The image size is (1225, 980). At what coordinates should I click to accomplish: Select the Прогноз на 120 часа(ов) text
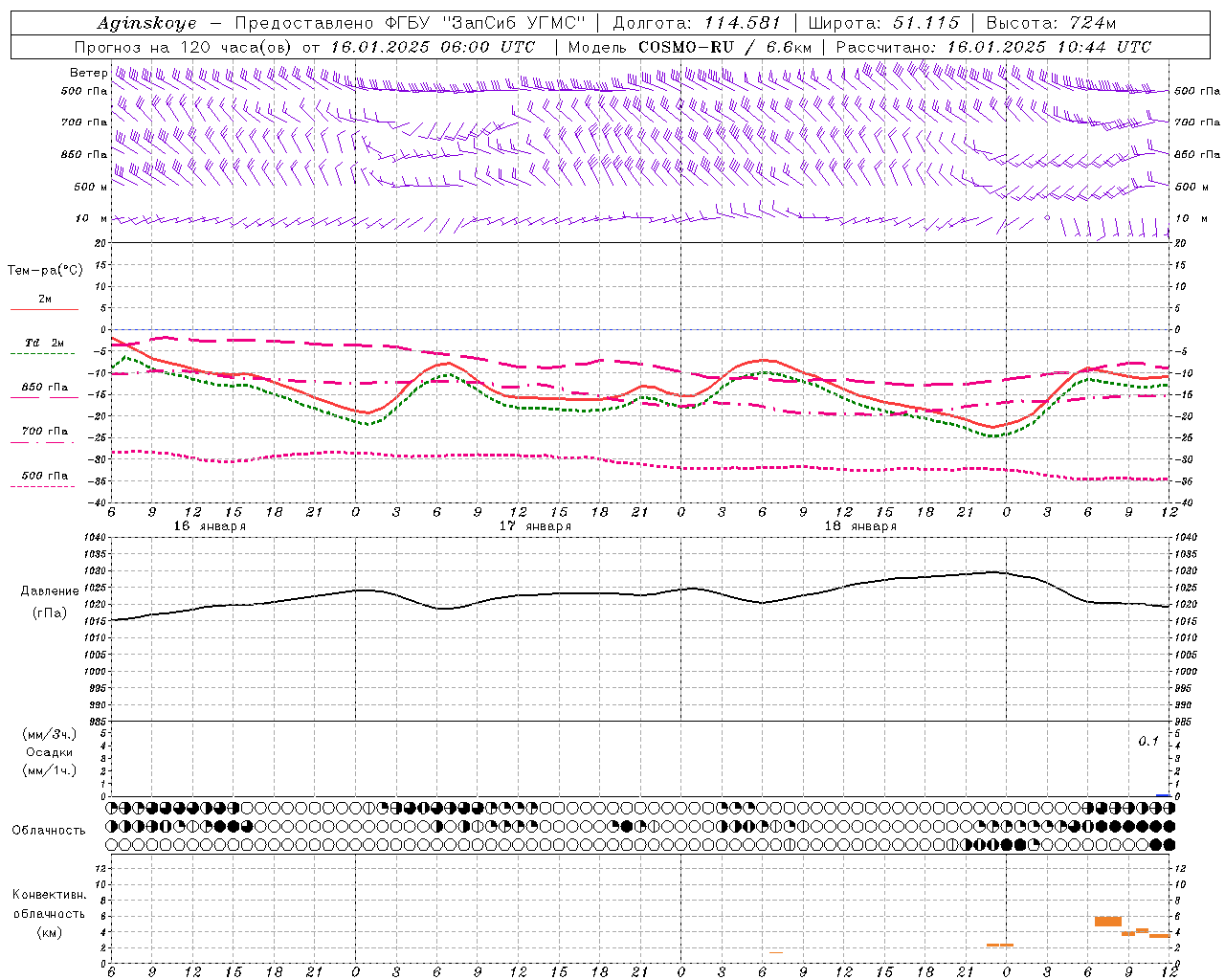pos(185,47)
